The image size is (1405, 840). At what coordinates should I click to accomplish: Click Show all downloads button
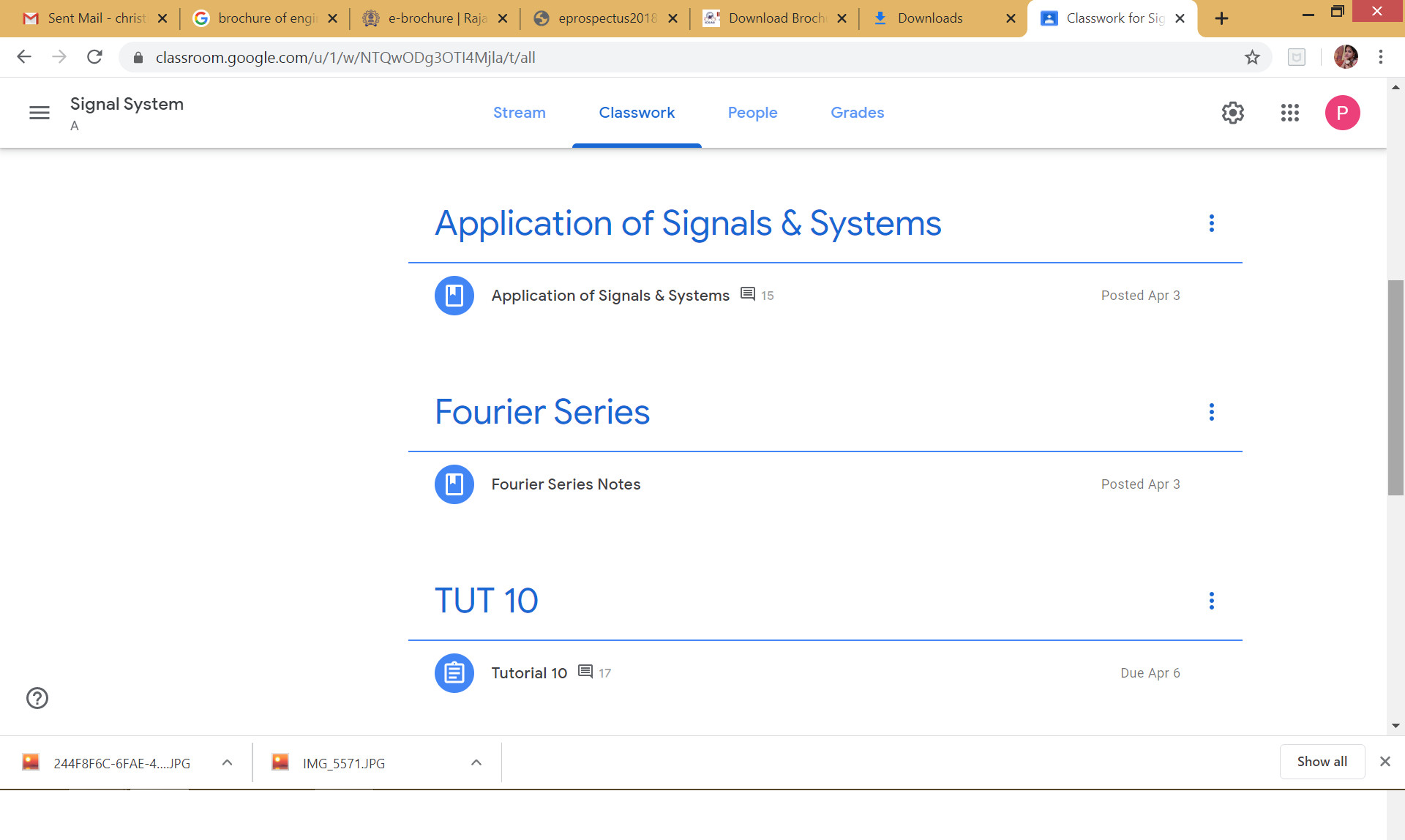pos(1322,762)
